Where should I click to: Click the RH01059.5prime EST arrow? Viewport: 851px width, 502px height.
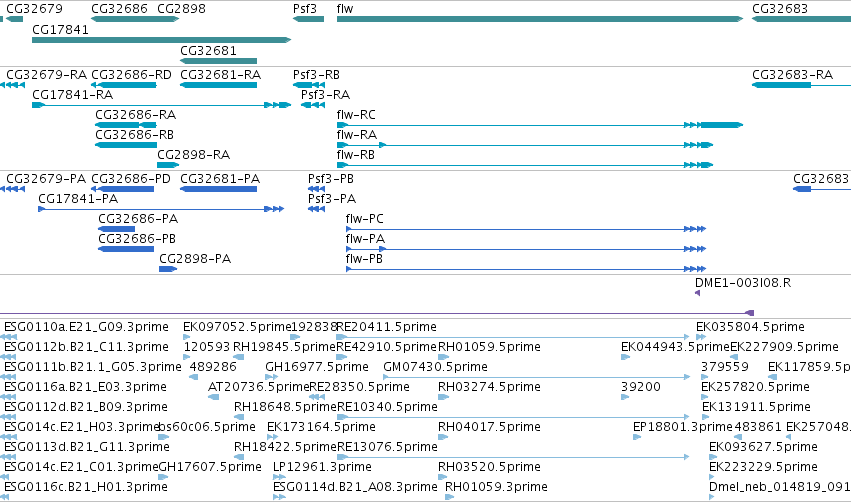point(443,357)
